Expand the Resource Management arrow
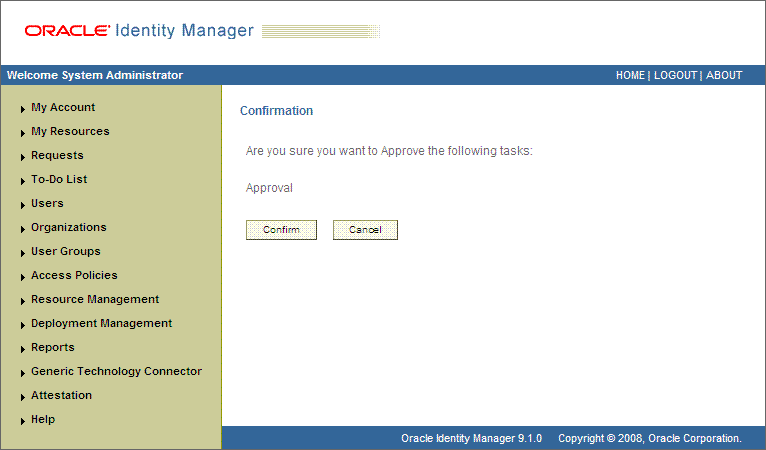The height and width of the screenshot is (450, 766). pos(22,301)
